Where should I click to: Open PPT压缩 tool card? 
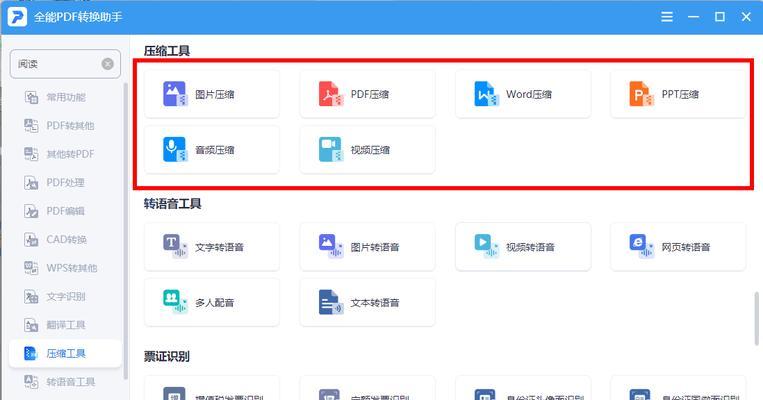click(x=678, y=94)
